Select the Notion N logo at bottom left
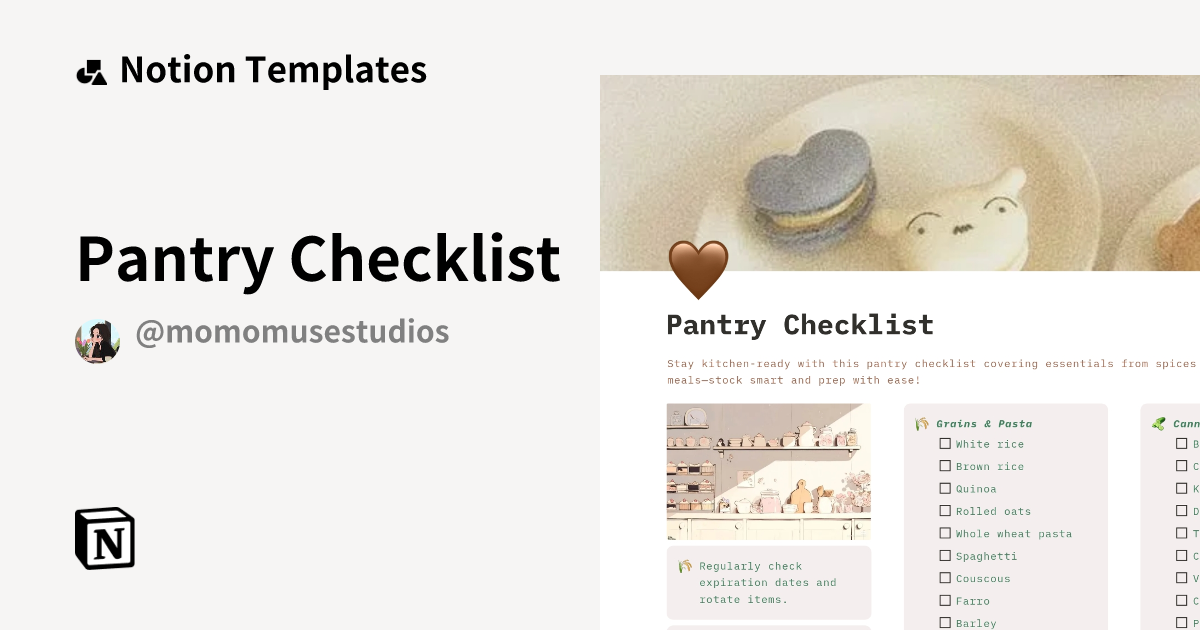1200x630 pixels. 104,538
